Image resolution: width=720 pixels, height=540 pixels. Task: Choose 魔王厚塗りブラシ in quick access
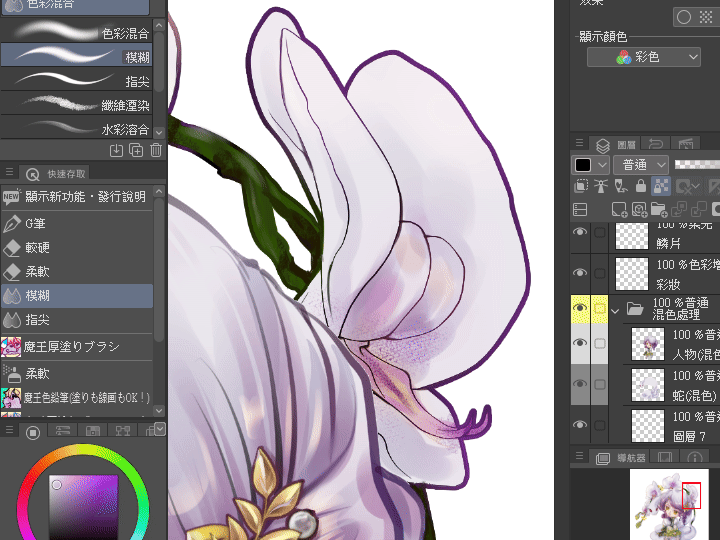pyautogui.click(x=77, y=347)
